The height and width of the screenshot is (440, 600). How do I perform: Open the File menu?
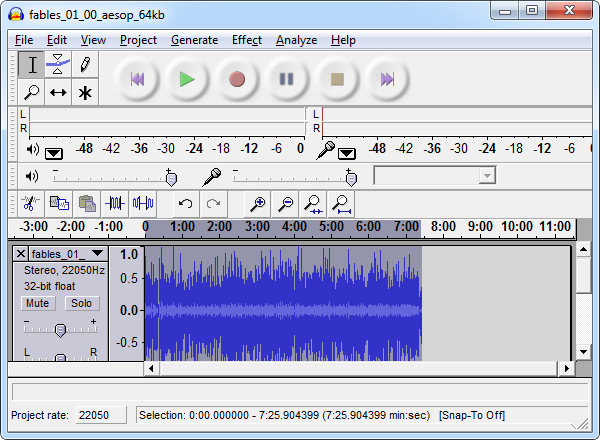pyautogui.click(x=24, y=40)
